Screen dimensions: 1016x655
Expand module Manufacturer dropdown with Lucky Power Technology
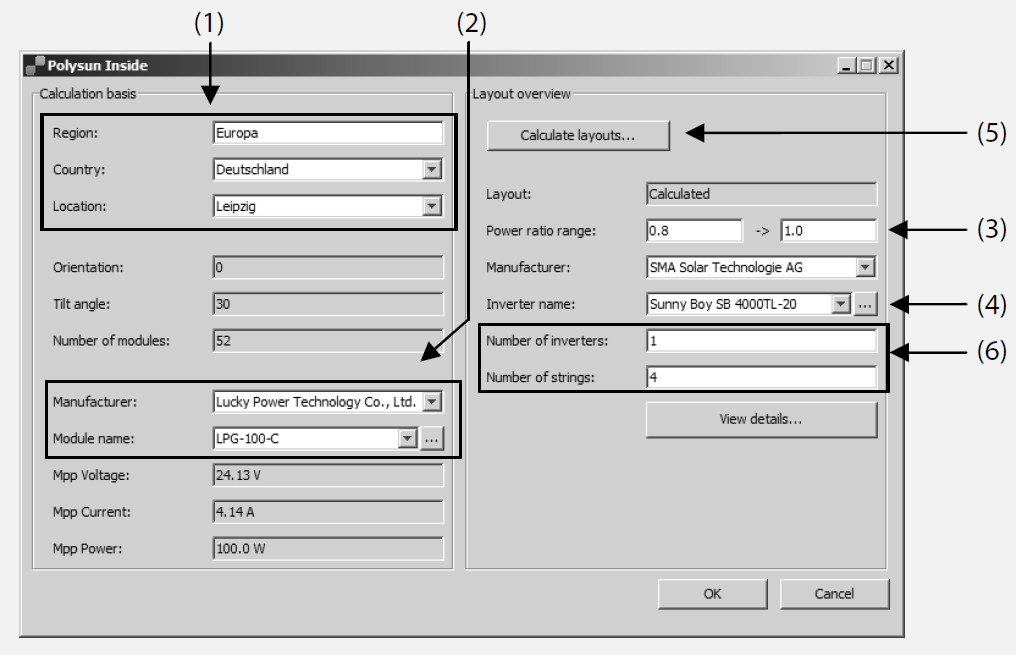click(x=432, y=402)
